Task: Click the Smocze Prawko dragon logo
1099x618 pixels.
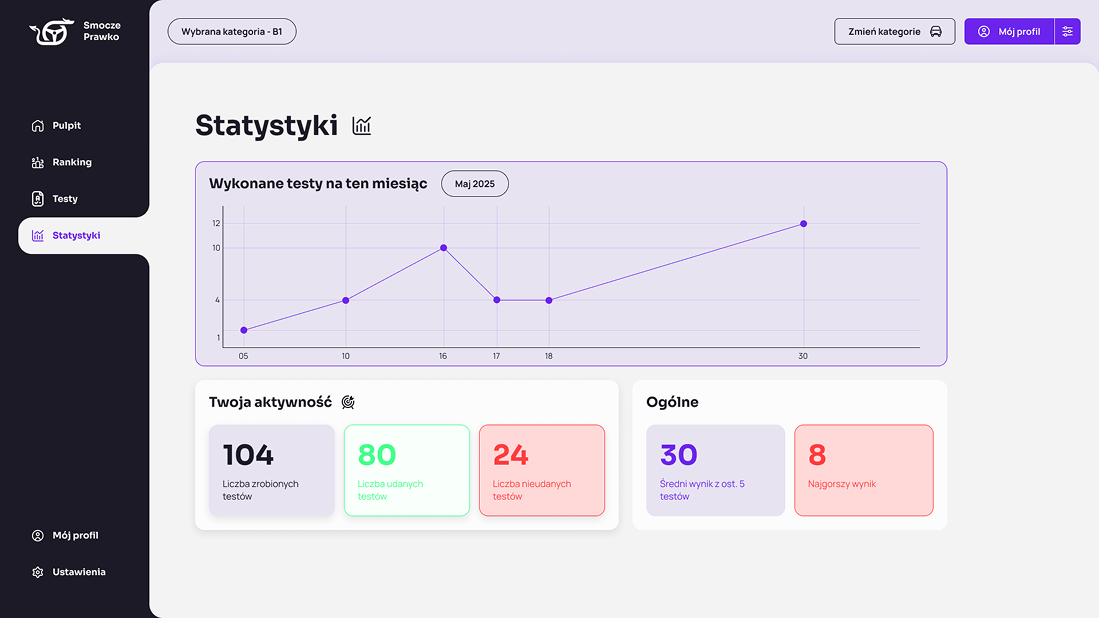Action: (51, 32)
